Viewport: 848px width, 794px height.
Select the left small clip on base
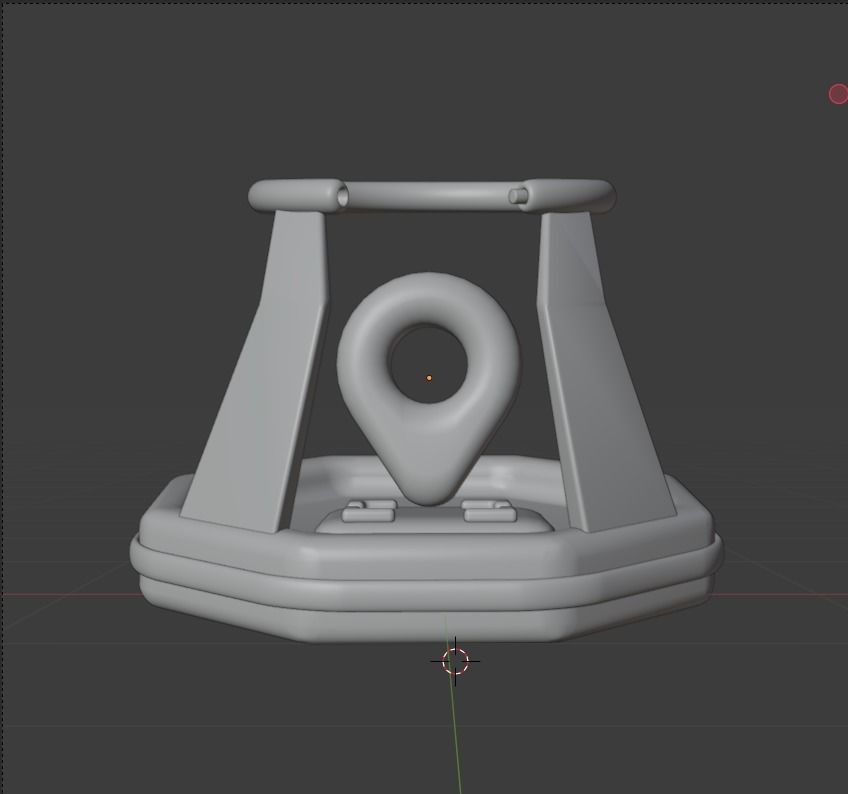pos(369,511)
